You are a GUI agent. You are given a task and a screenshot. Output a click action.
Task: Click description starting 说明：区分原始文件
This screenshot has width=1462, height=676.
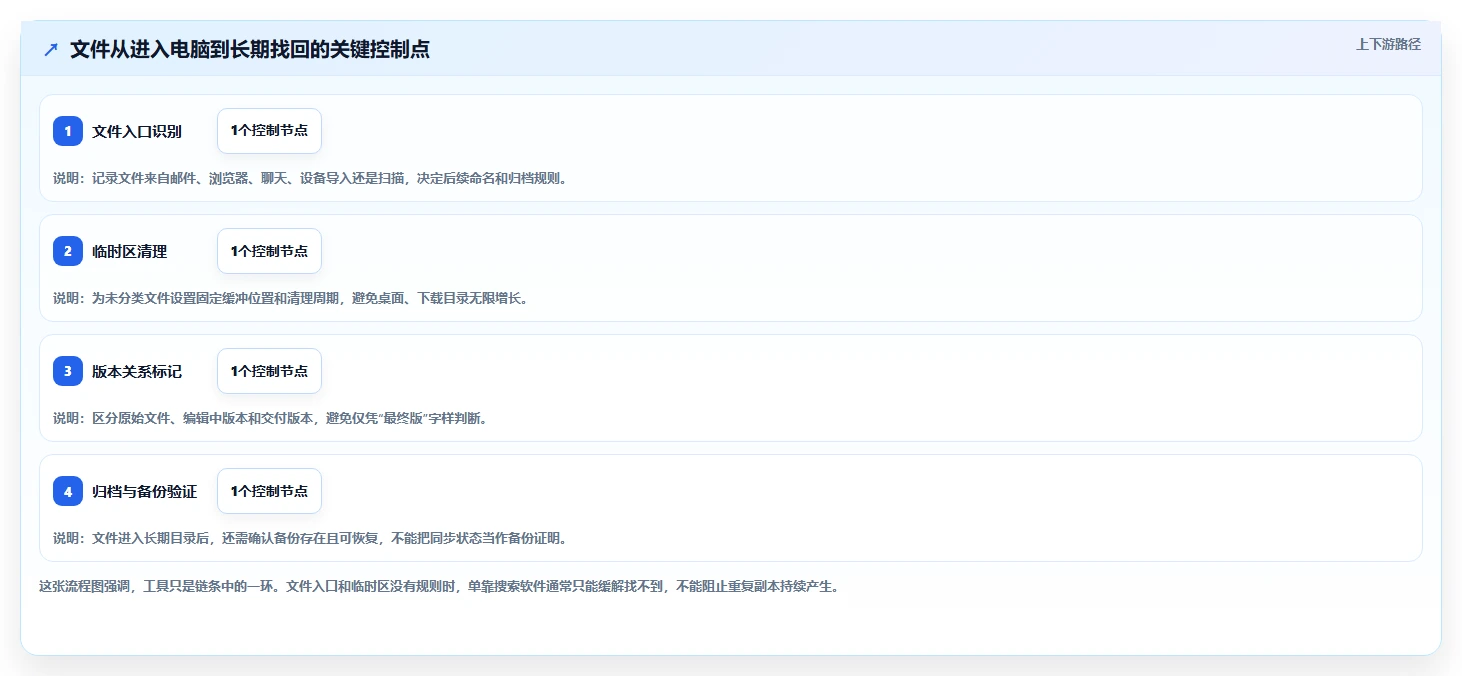[270, 418]
